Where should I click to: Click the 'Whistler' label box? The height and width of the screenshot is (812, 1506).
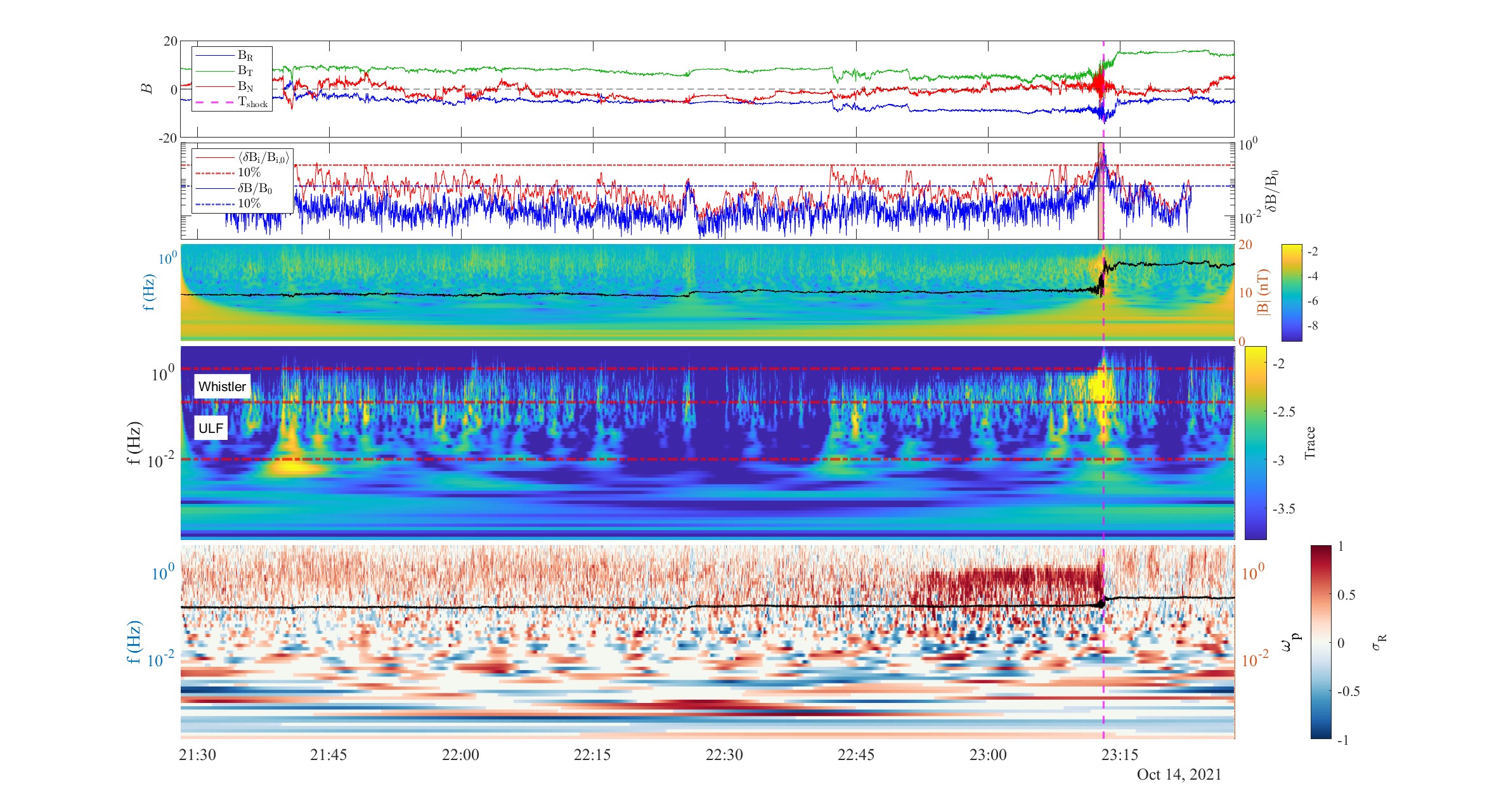(x=222, y=386)
